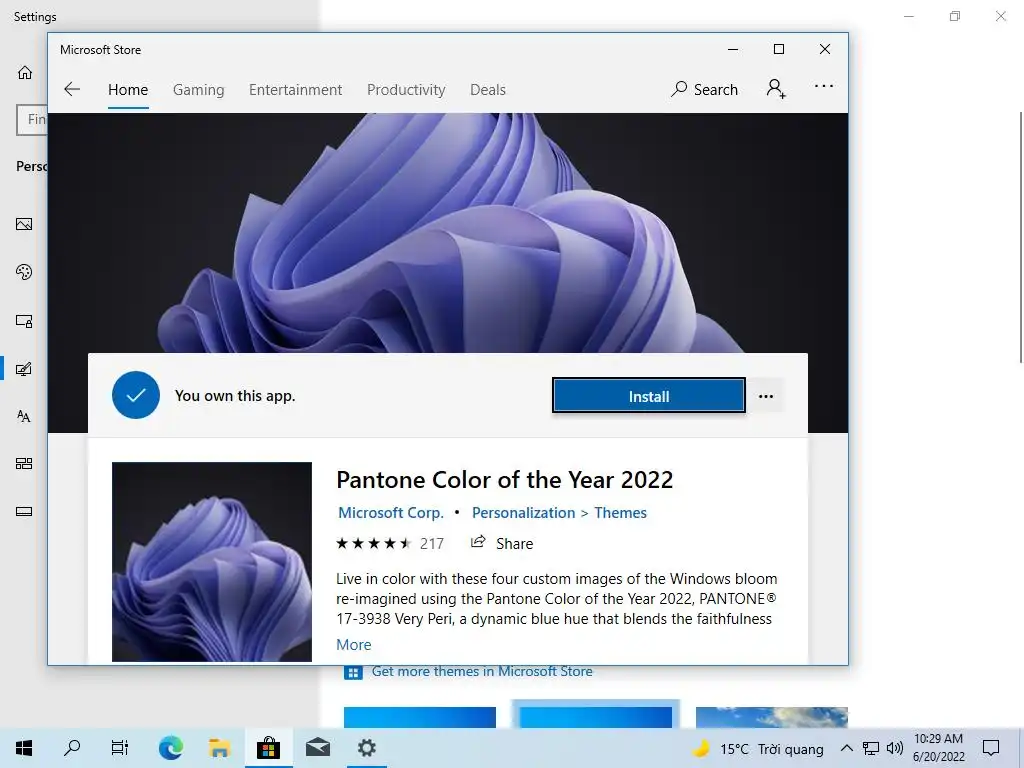Click the Find a setting search field
The width and height of the screenshot is (1024, 768).
[31, 120]
